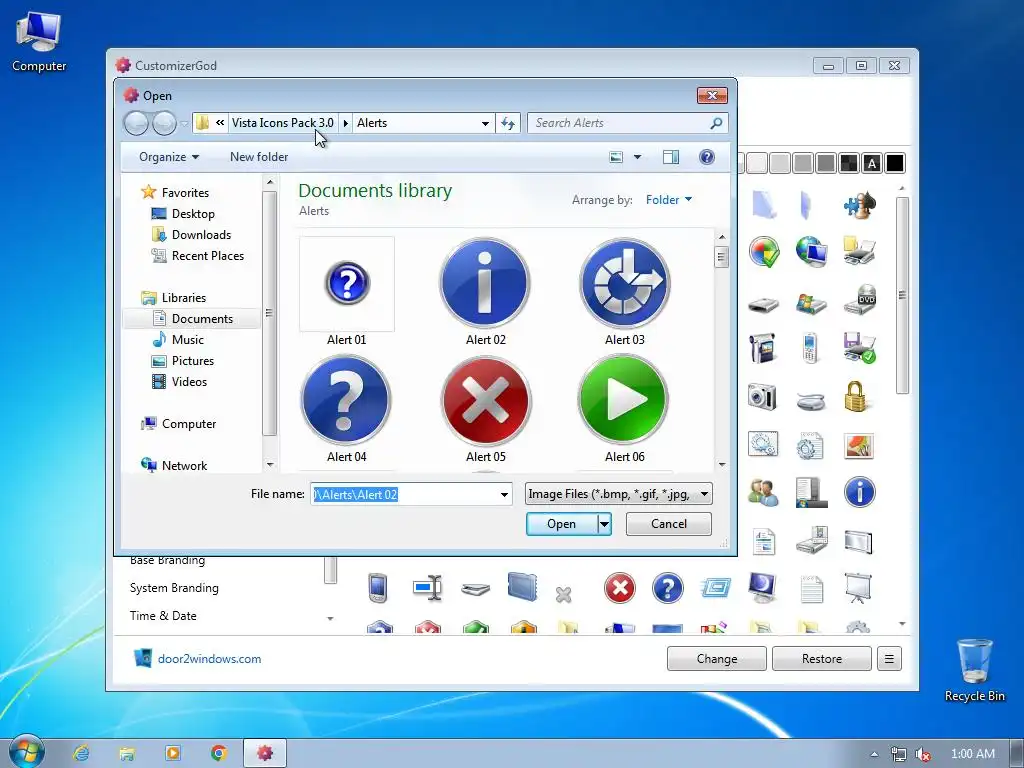Click inside the File name field

[x=404, y=494]
